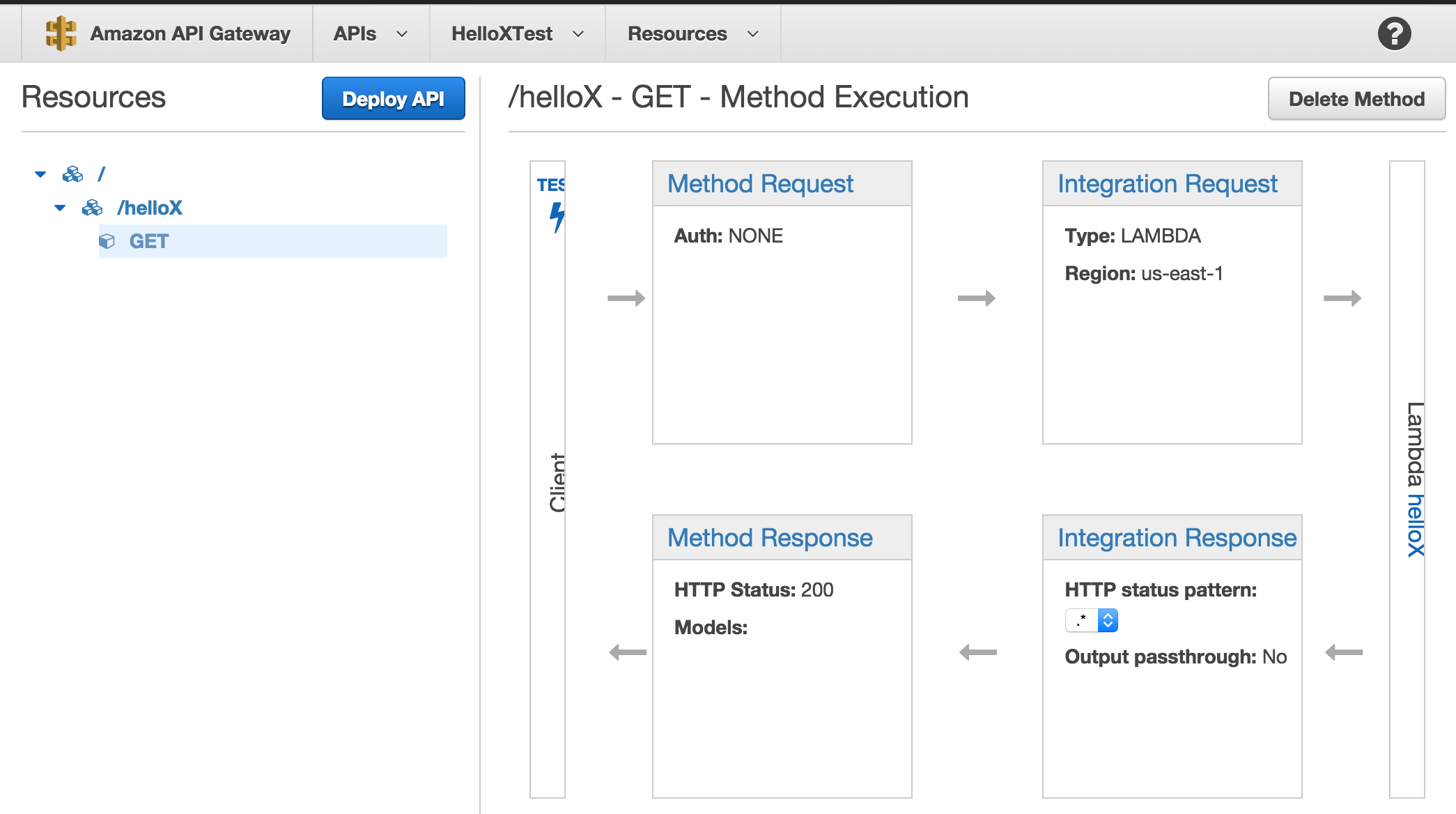Viewport: 1456px width, 814px height.
Task: Click the 'Auth: NONE' text
Action: coord(729,236)
